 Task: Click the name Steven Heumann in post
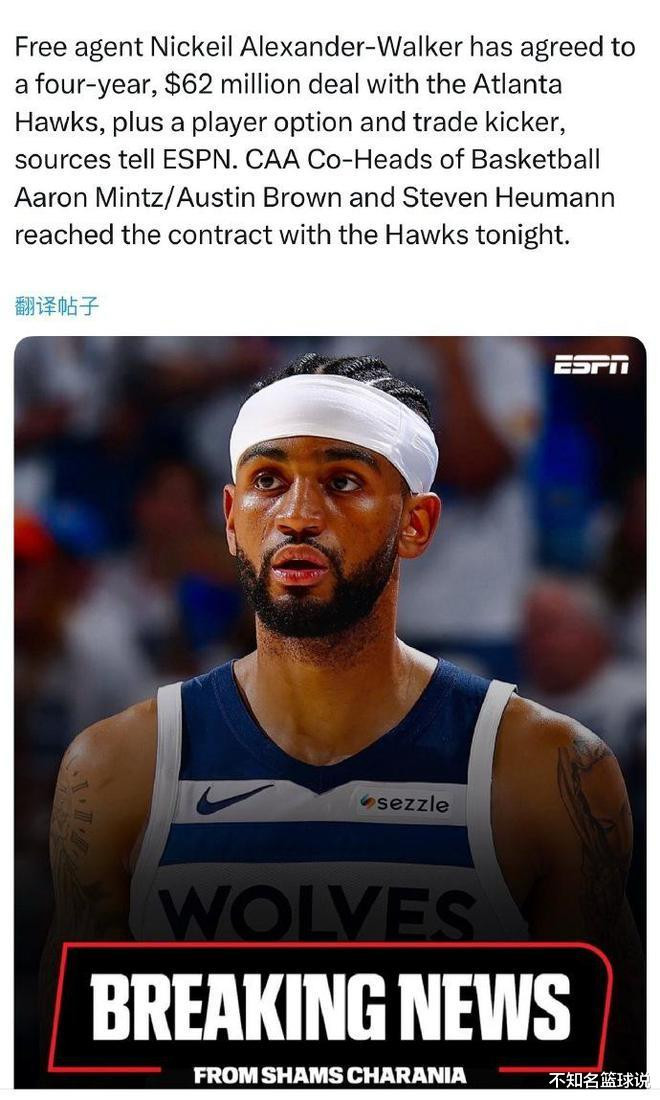pyautogui.click(x=508, y=197)
